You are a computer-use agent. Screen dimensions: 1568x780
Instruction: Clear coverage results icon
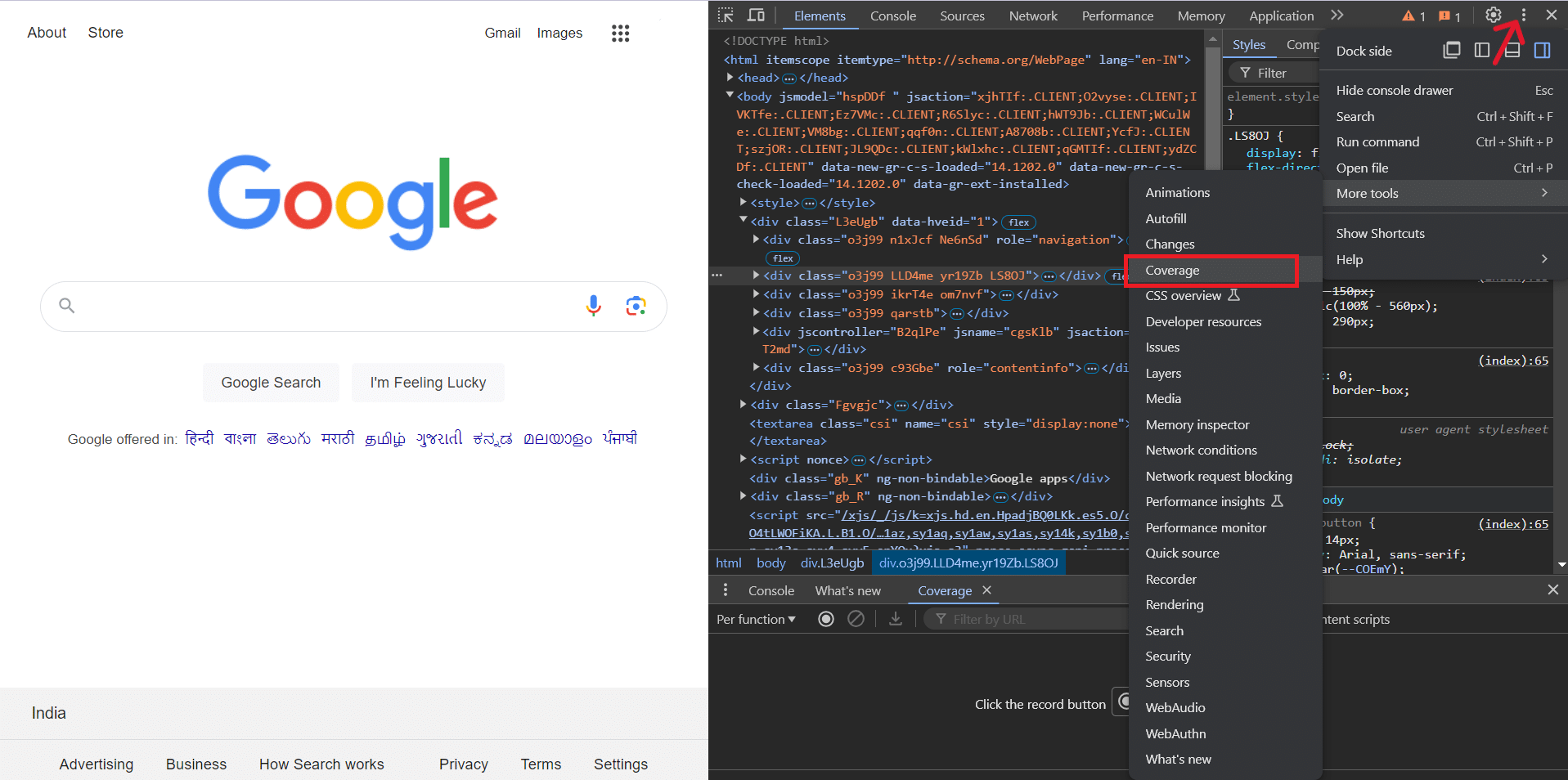tap(856, 619)
